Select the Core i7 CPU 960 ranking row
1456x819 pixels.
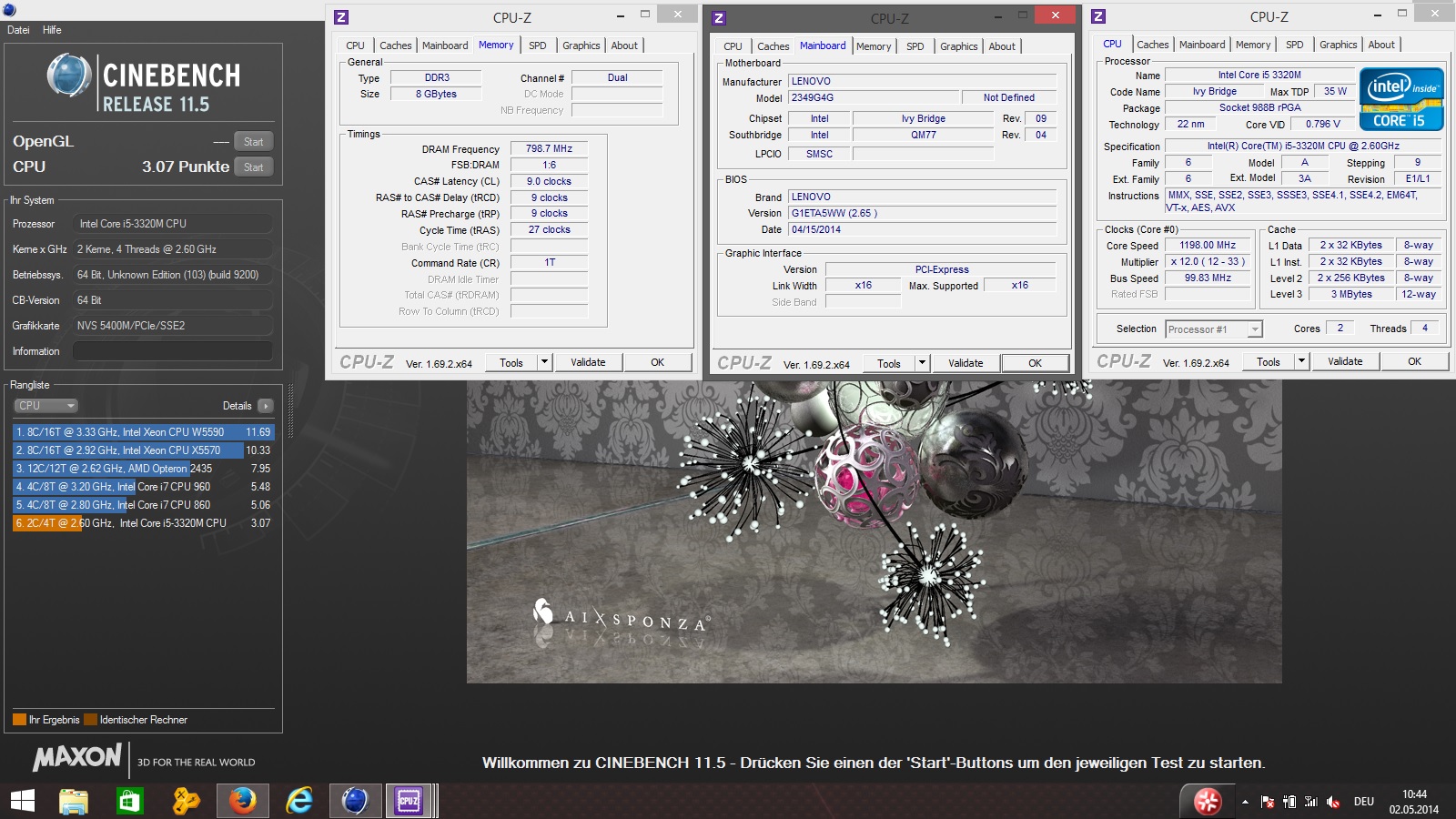(x=143, y=487)
